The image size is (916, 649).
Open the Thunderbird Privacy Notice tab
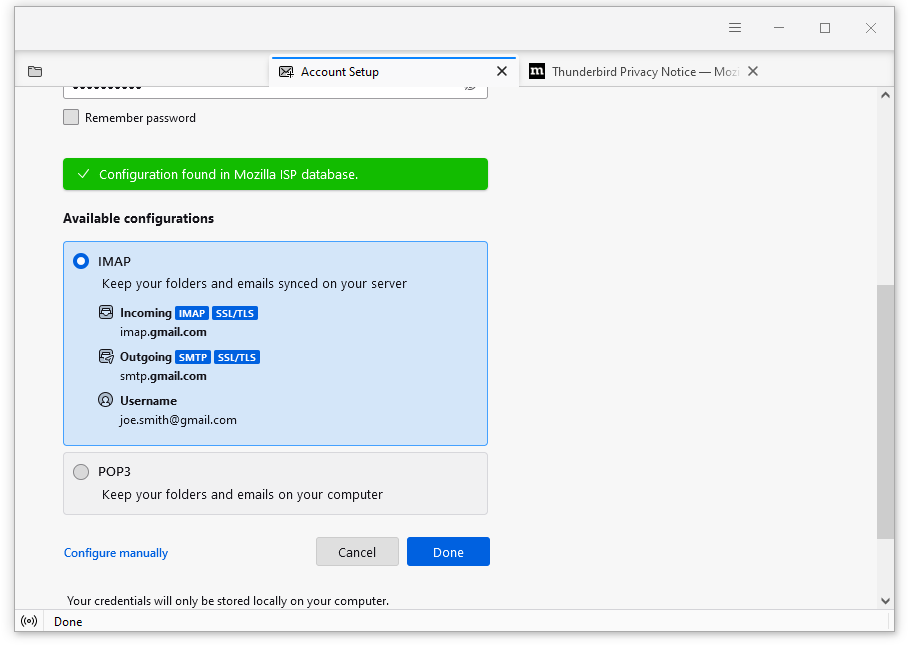pos(640,71)
